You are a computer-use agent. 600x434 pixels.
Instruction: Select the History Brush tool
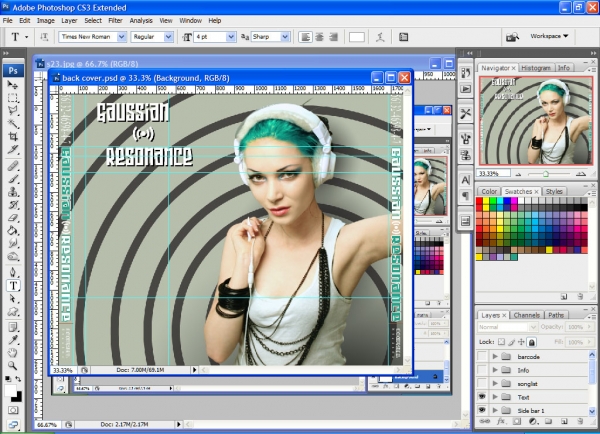click(13, 205)
